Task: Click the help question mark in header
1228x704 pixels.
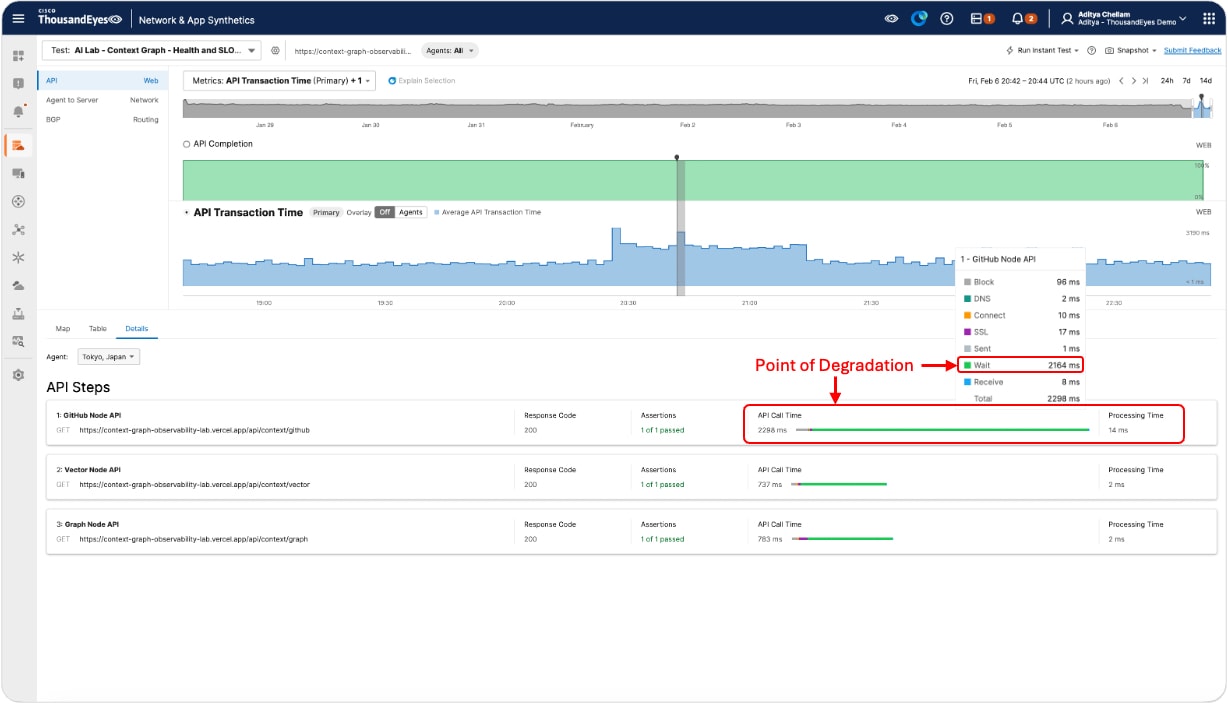Action: (x=947, y=19)
